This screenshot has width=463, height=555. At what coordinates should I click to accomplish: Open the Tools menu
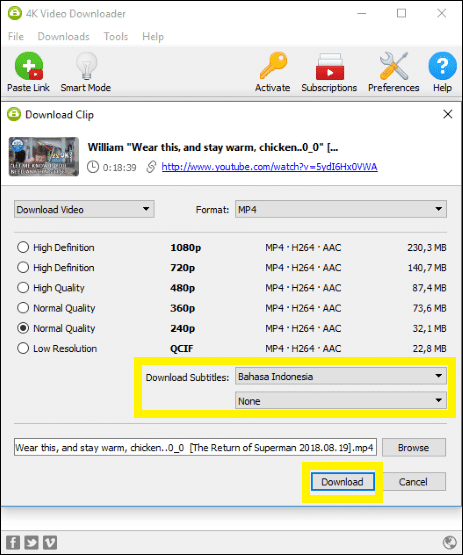click(x=116, y=36)
